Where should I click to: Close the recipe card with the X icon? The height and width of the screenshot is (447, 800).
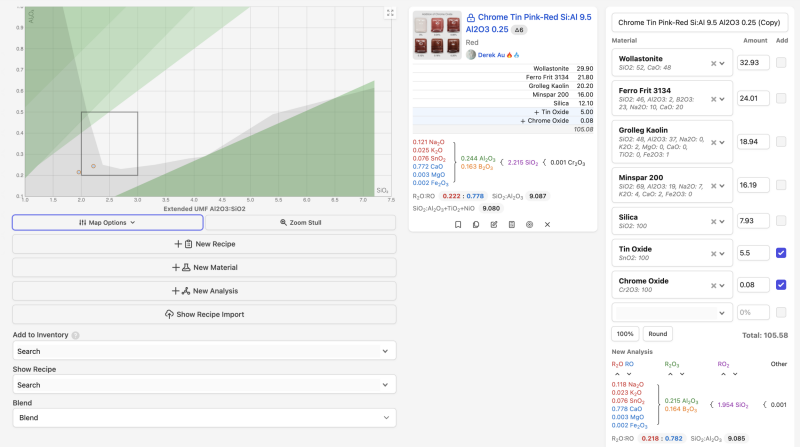pyautogui.click(x=547, y=225)
